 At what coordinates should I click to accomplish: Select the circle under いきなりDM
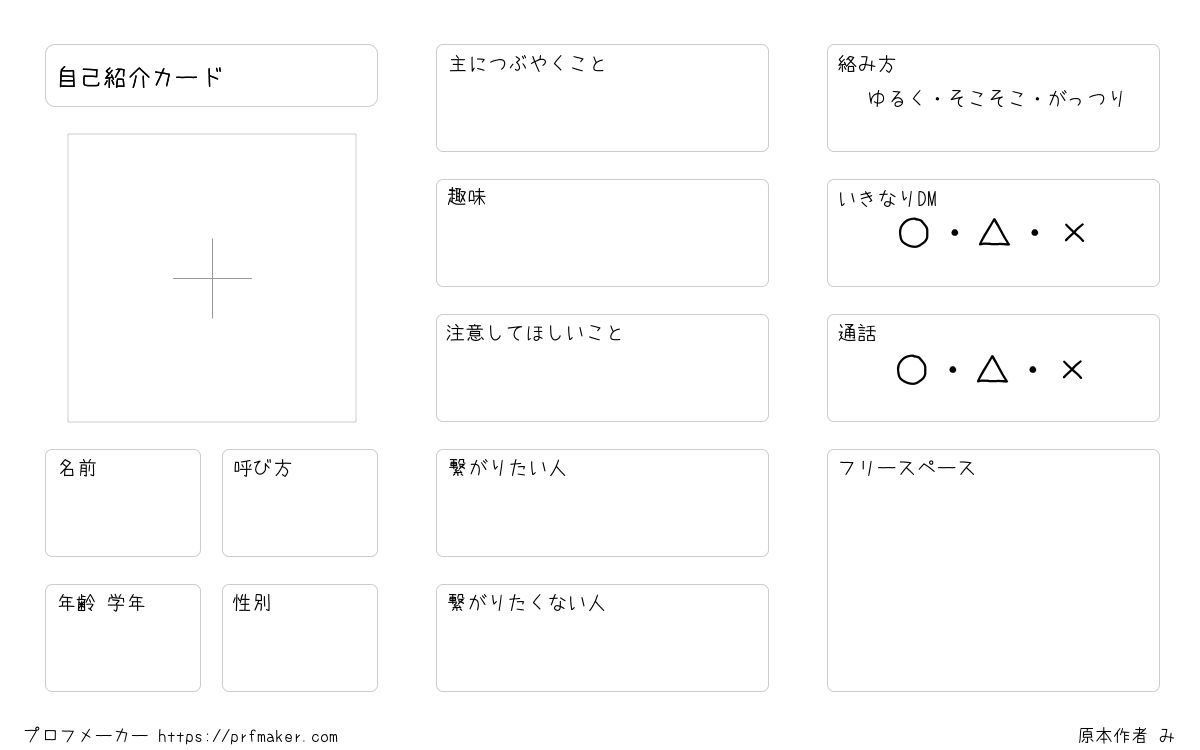pyautogui.click(x=913, y=233)
